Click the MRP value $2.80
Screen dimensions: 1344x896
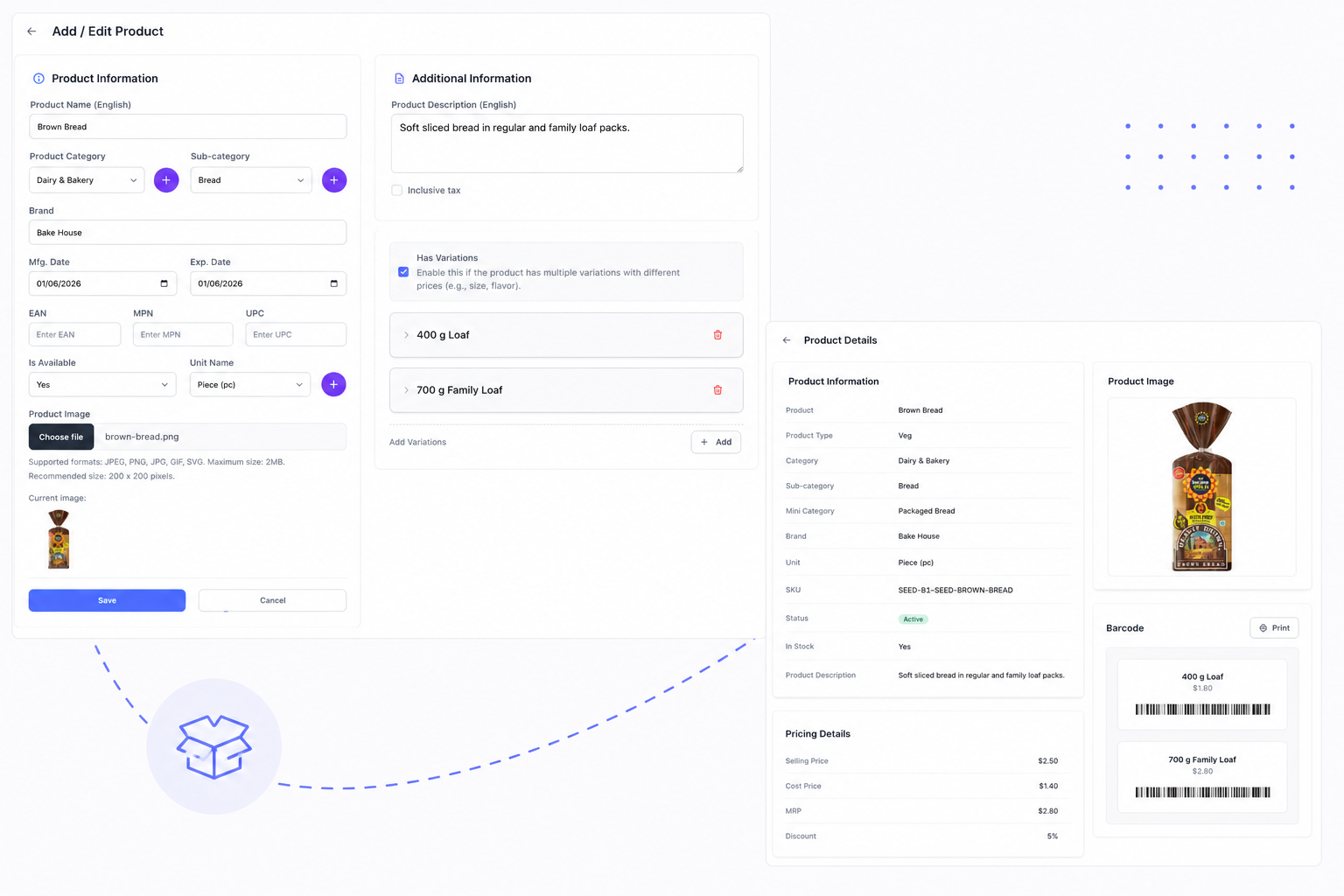click(x=1047, y=811)
